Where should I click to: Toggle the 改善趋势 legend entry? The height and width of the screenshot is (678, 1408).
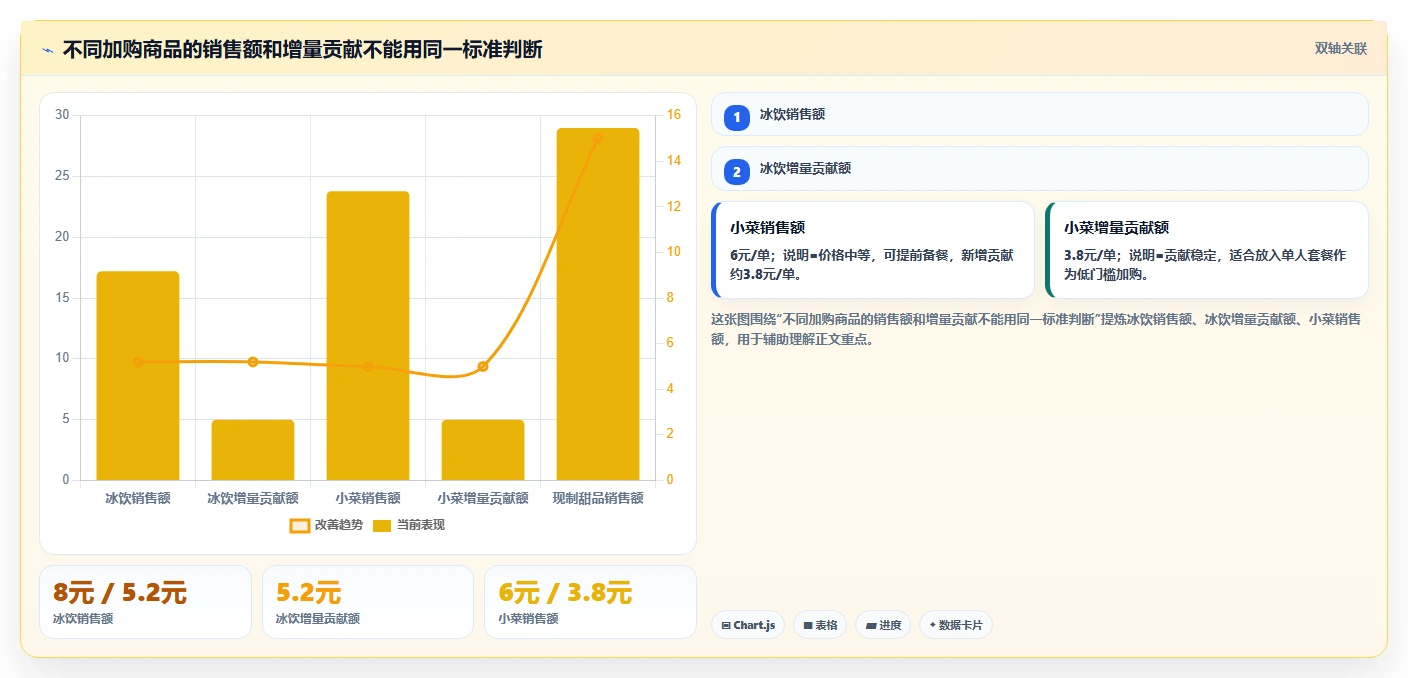326,525
